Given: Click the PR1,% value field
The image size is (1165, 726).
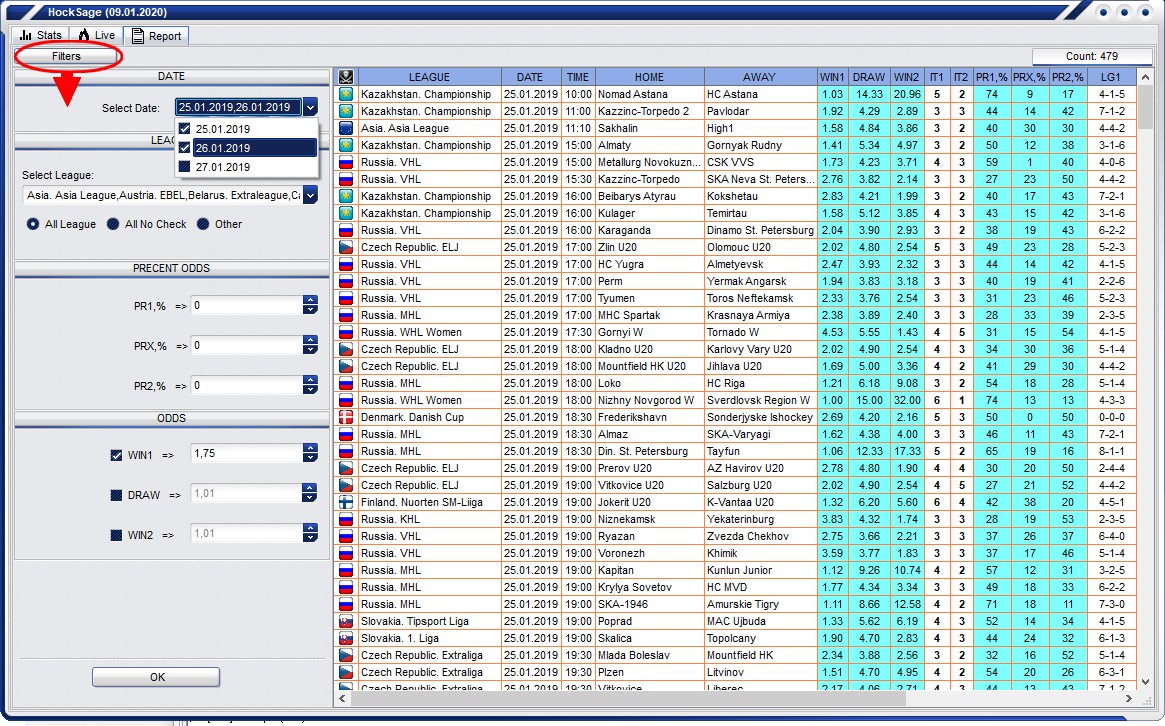Looking at the screenshot, I should [247, 305].
